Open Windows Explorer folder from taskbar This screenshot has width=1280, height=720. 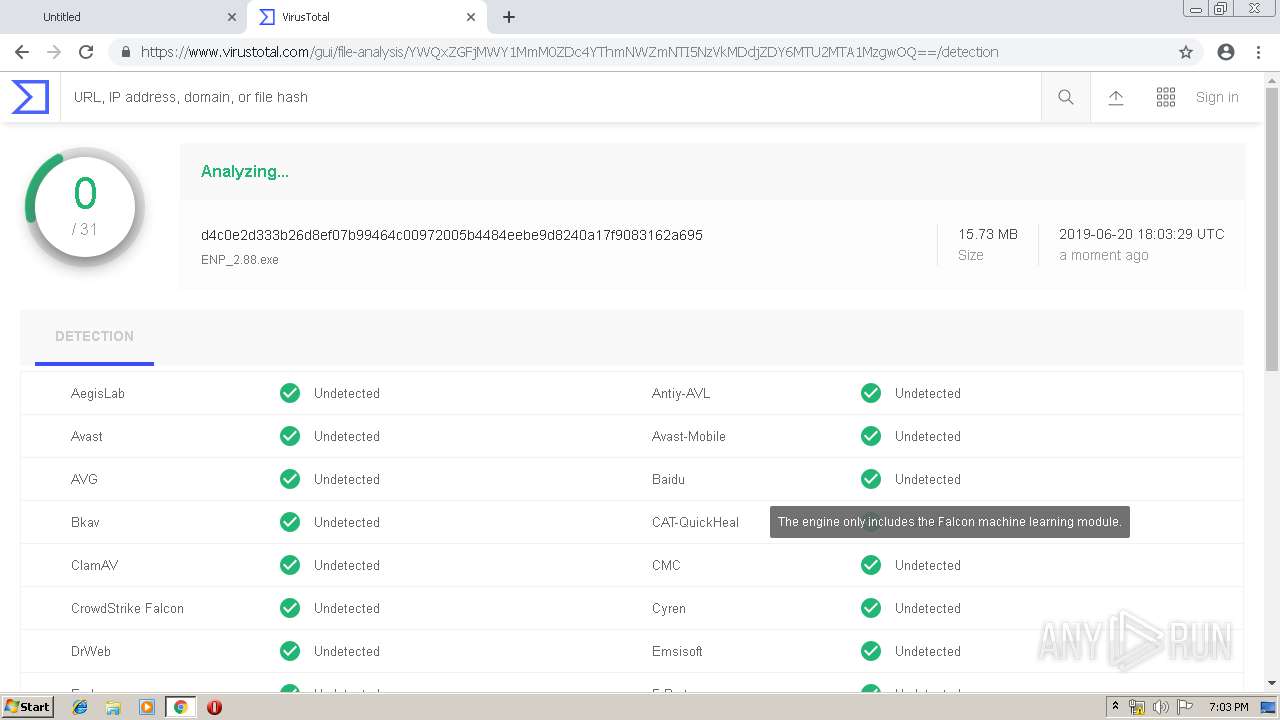point(113,707)
